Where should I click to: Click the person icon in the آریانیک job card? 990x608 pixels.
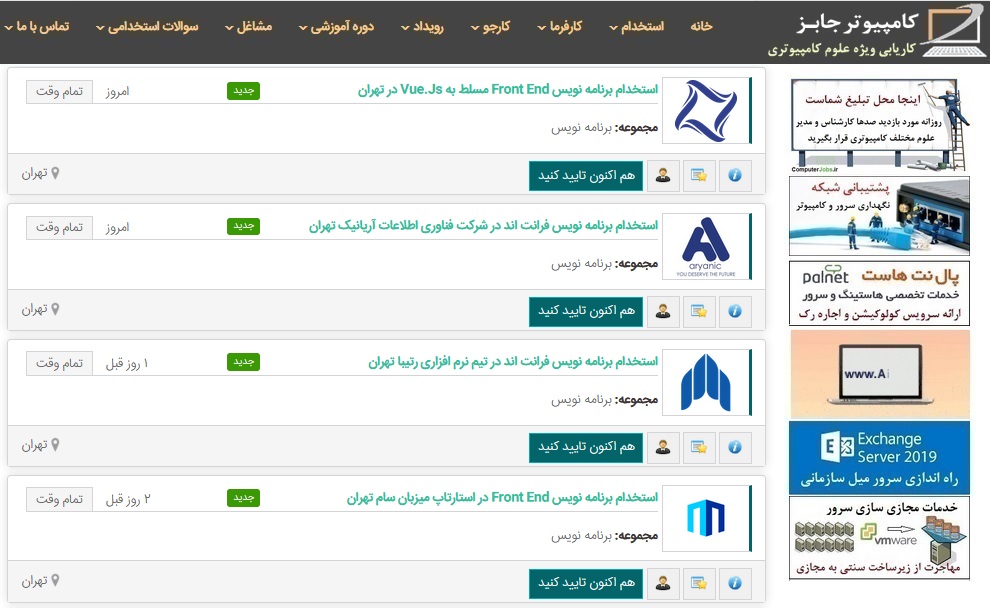(663, 311)
